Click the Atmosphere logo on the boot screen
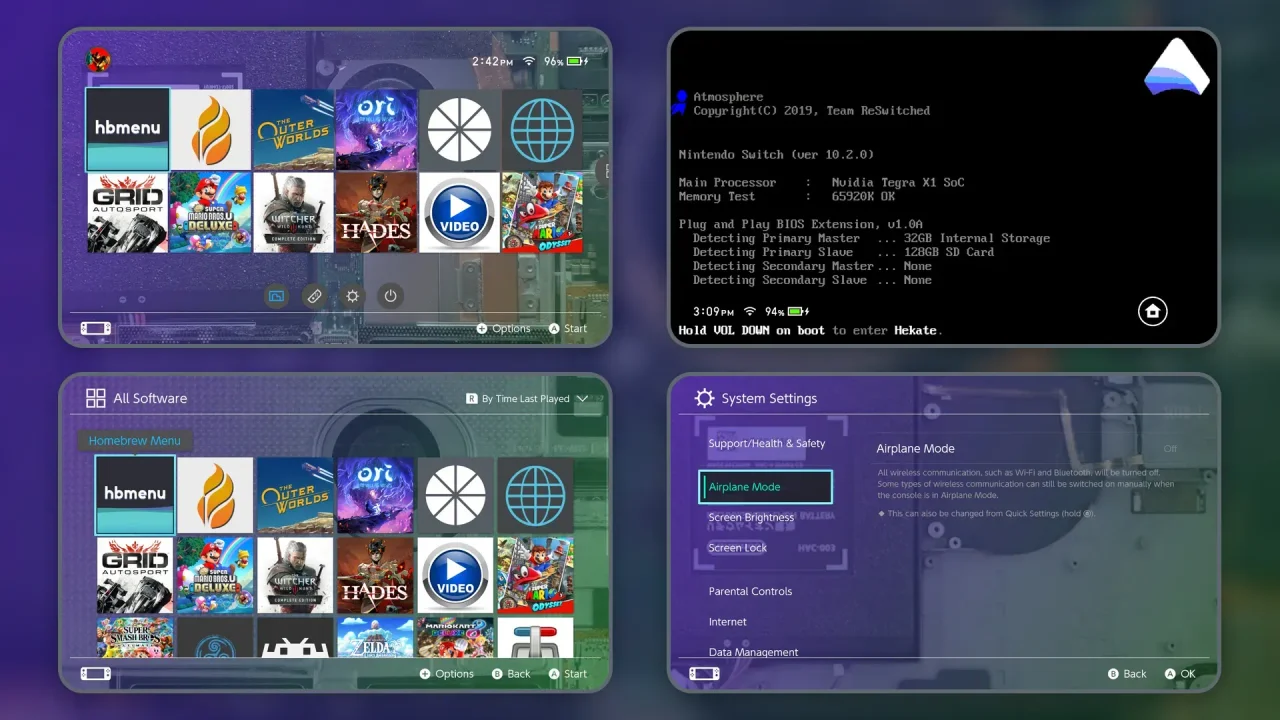 tap(1177, 67)
